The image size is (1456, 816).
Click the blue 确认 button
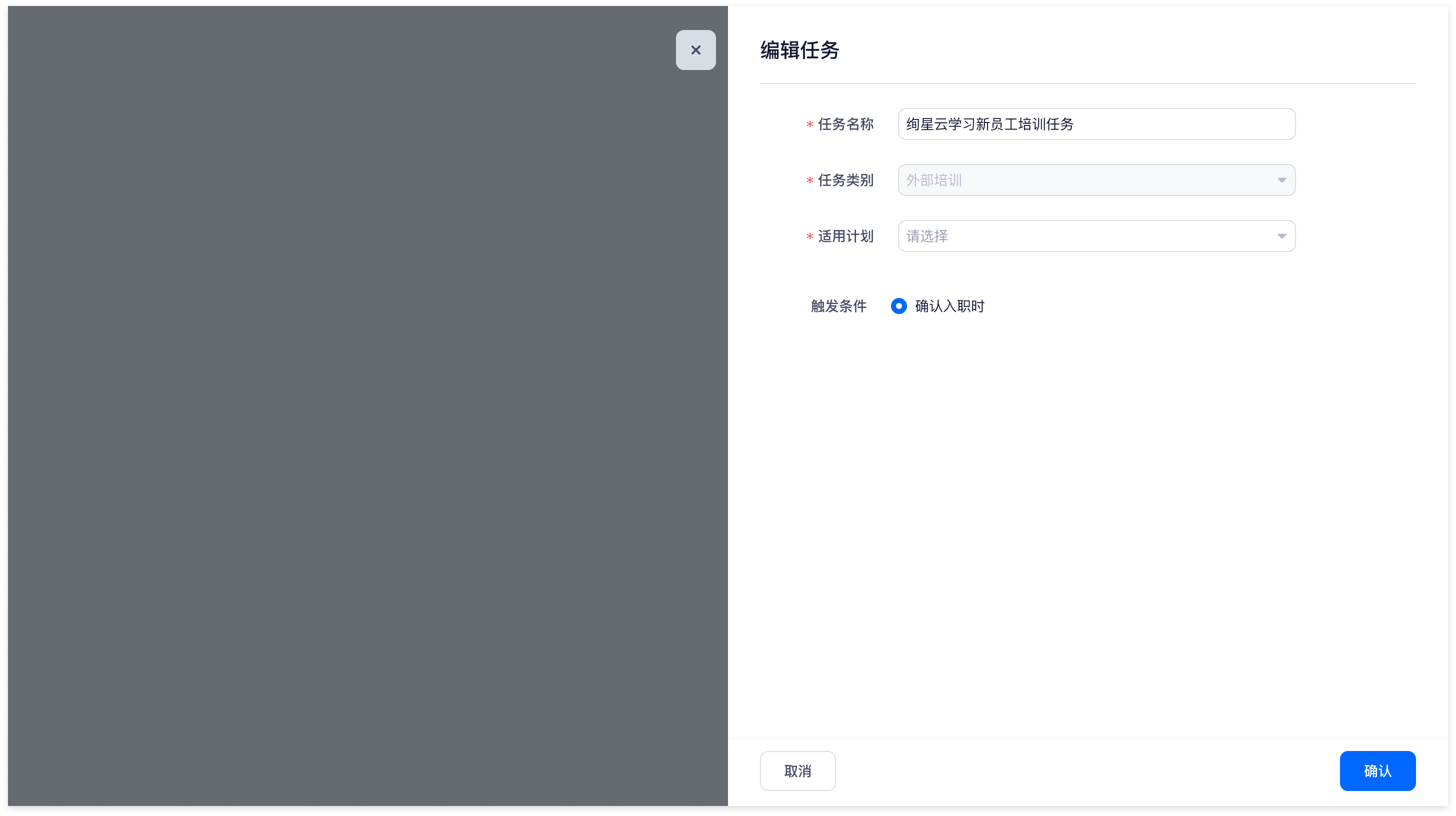[1377, 771]
